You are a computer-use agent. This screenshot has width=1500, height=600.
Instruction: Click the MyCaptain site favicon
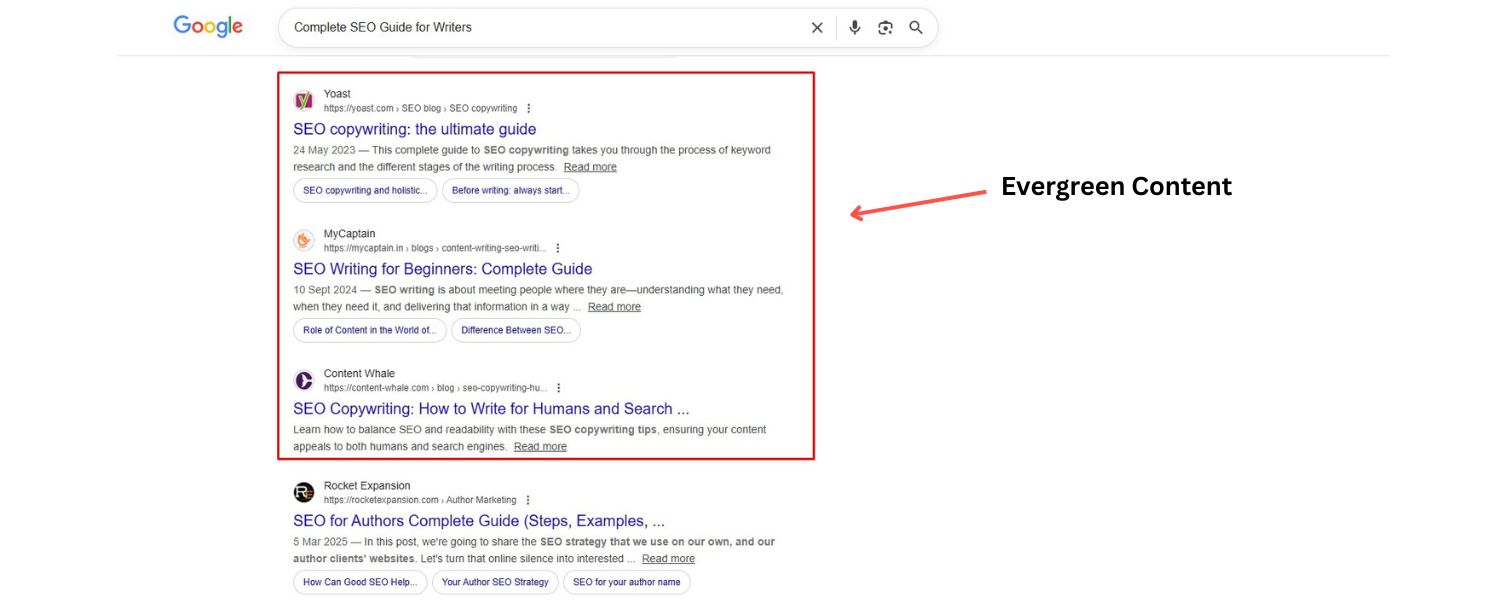304,240
